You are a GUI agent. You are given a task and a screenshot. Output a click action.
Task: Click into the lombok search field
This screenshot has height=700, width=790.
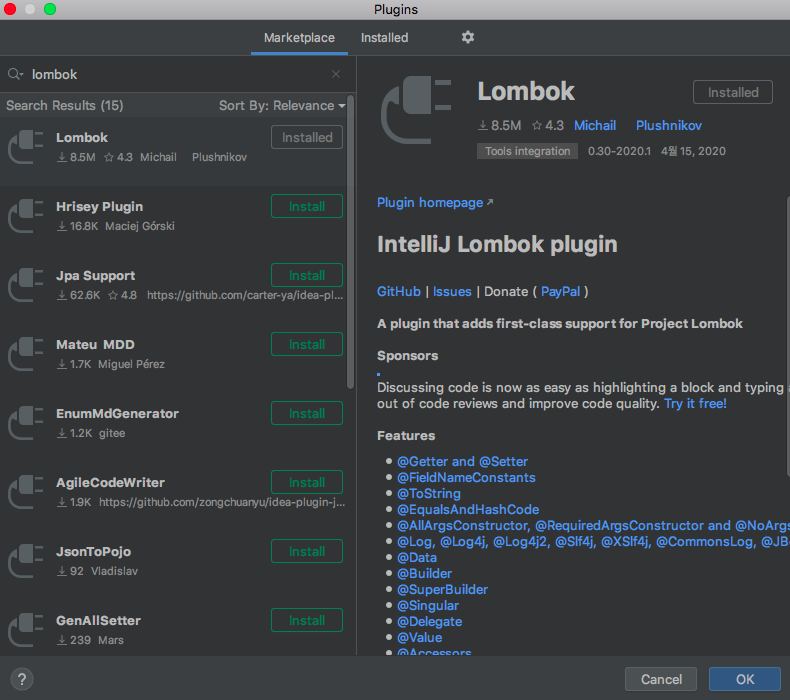[x=176, y=75]
